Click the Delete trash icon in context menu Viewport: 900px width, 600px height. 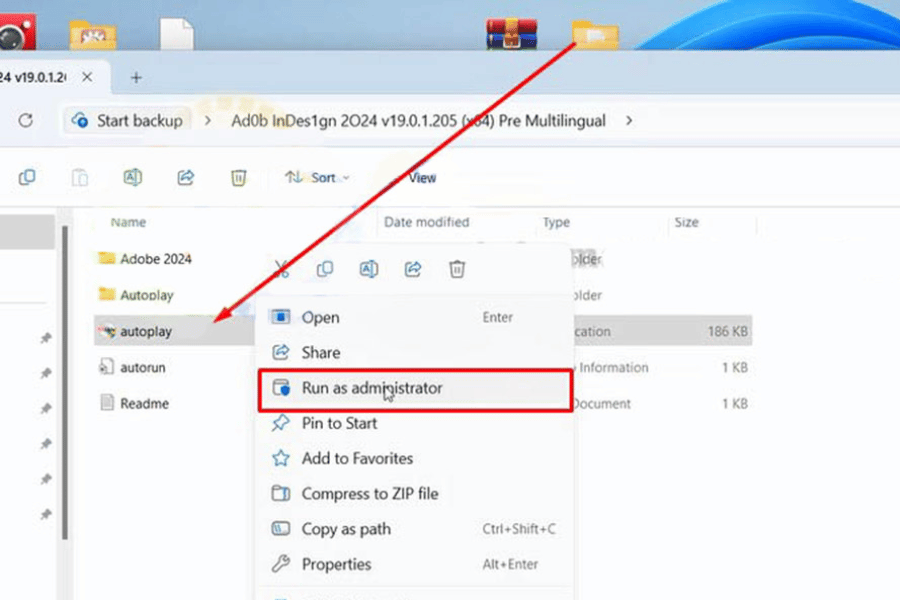457,269
